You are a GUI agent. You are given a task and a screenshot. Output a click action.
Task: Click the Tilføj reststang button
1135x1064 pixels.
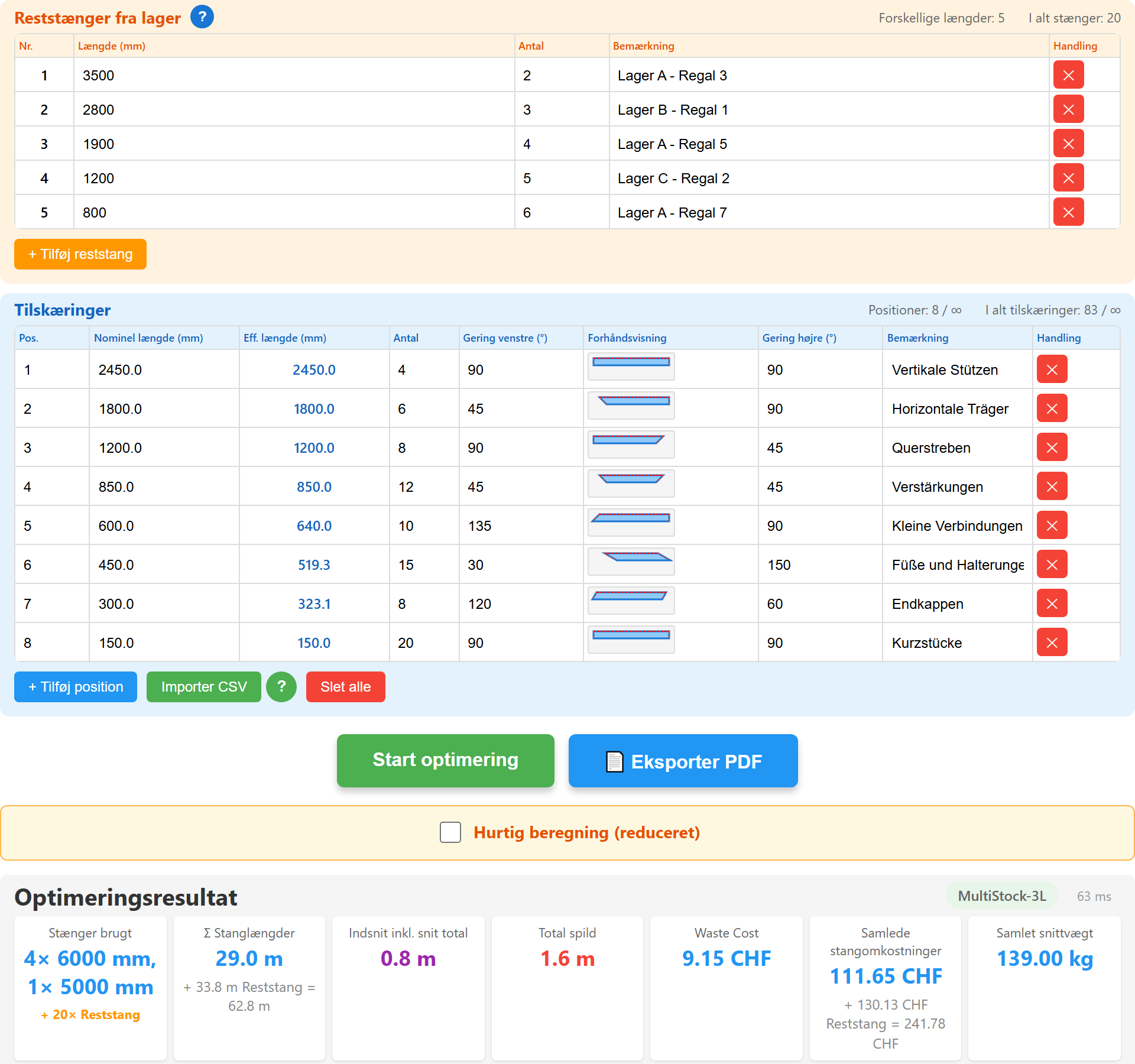click(80, 254)
